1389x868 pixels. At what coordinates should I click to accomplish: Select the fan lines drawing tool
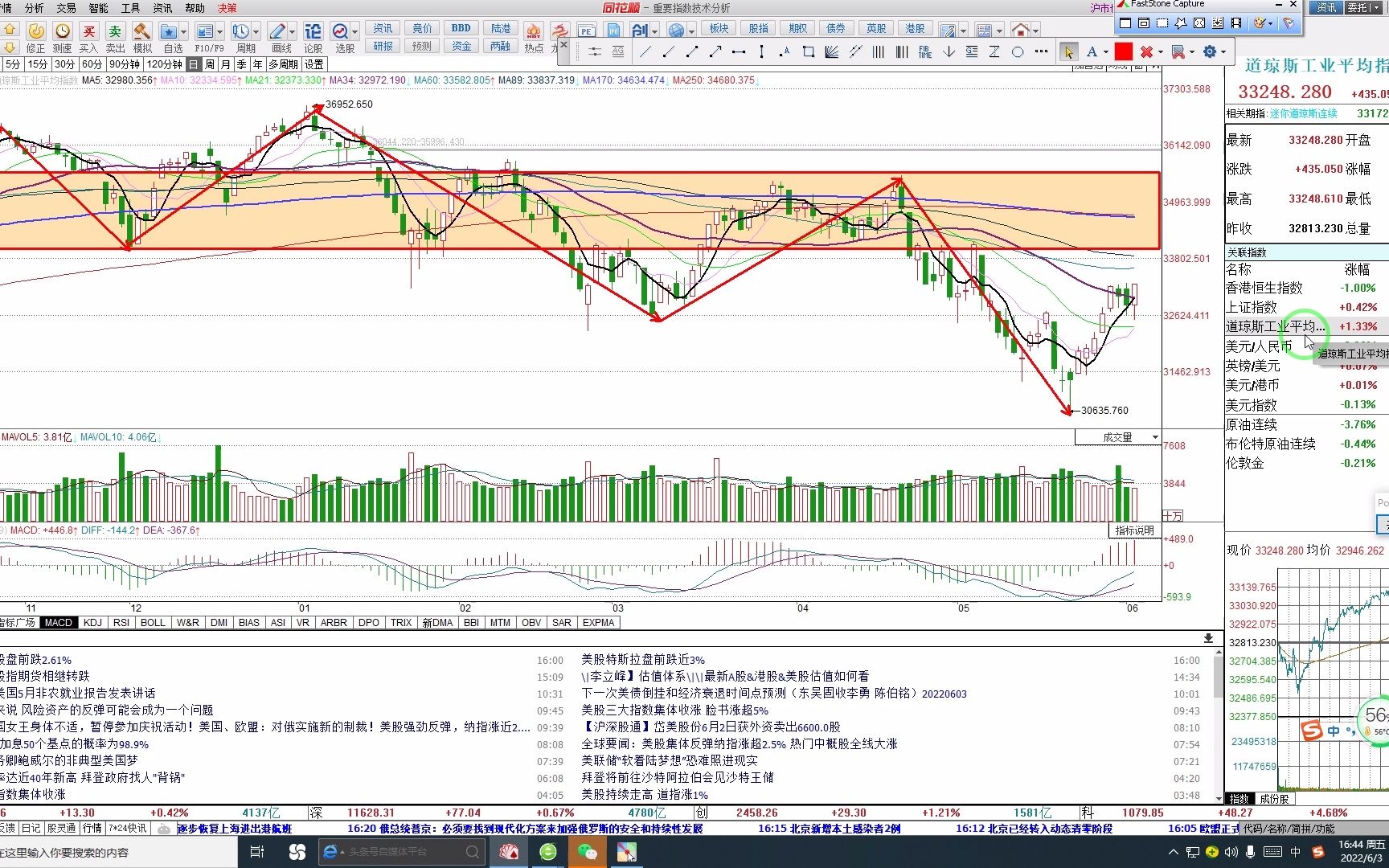pos(832,52)
